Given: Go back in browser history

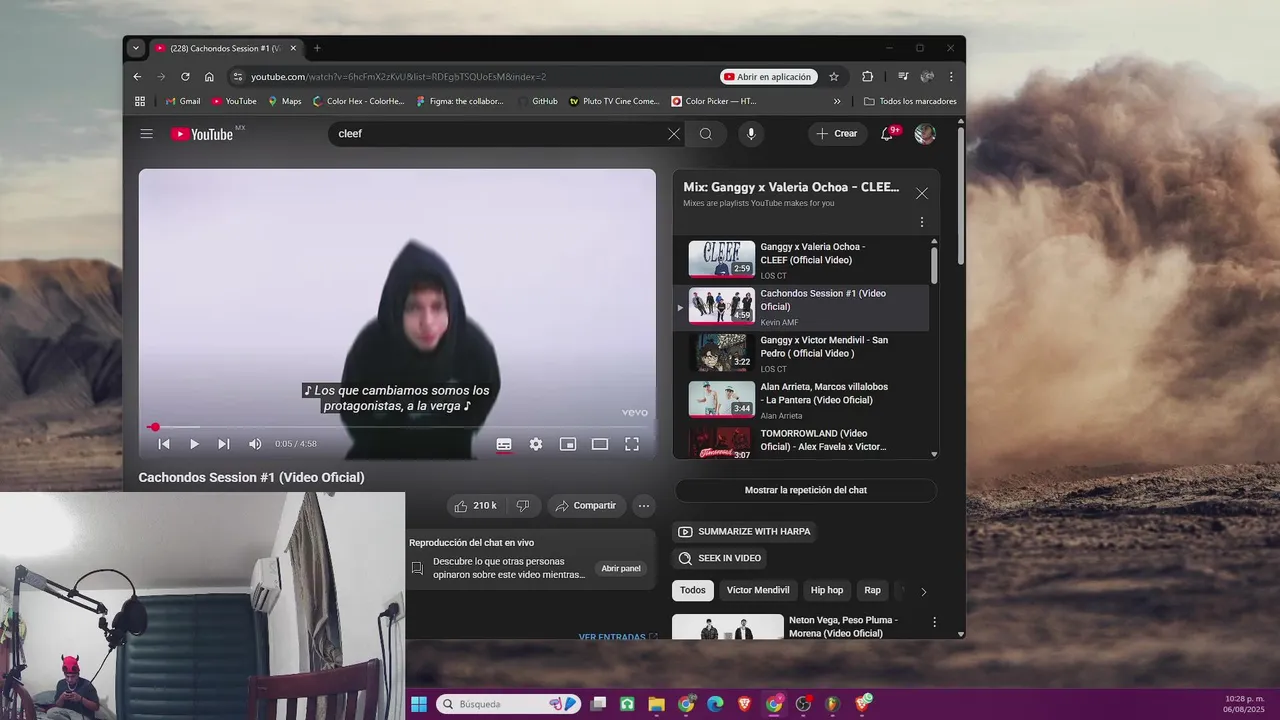Looking at the screenshot, I should pyautogui.click(x=138, y=77).
